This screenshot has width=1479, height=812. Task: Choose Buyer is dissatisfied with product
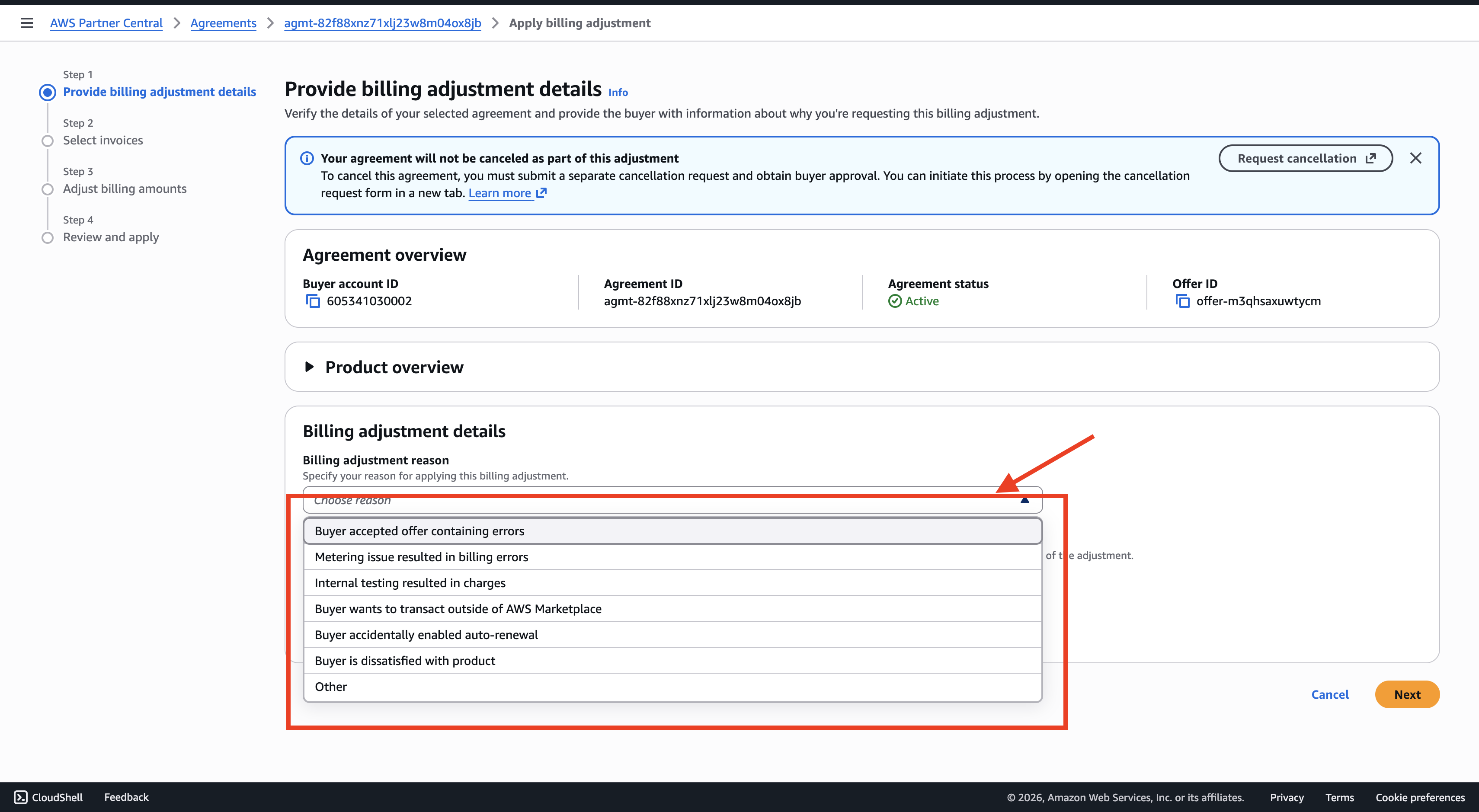(x=672, y=661)
